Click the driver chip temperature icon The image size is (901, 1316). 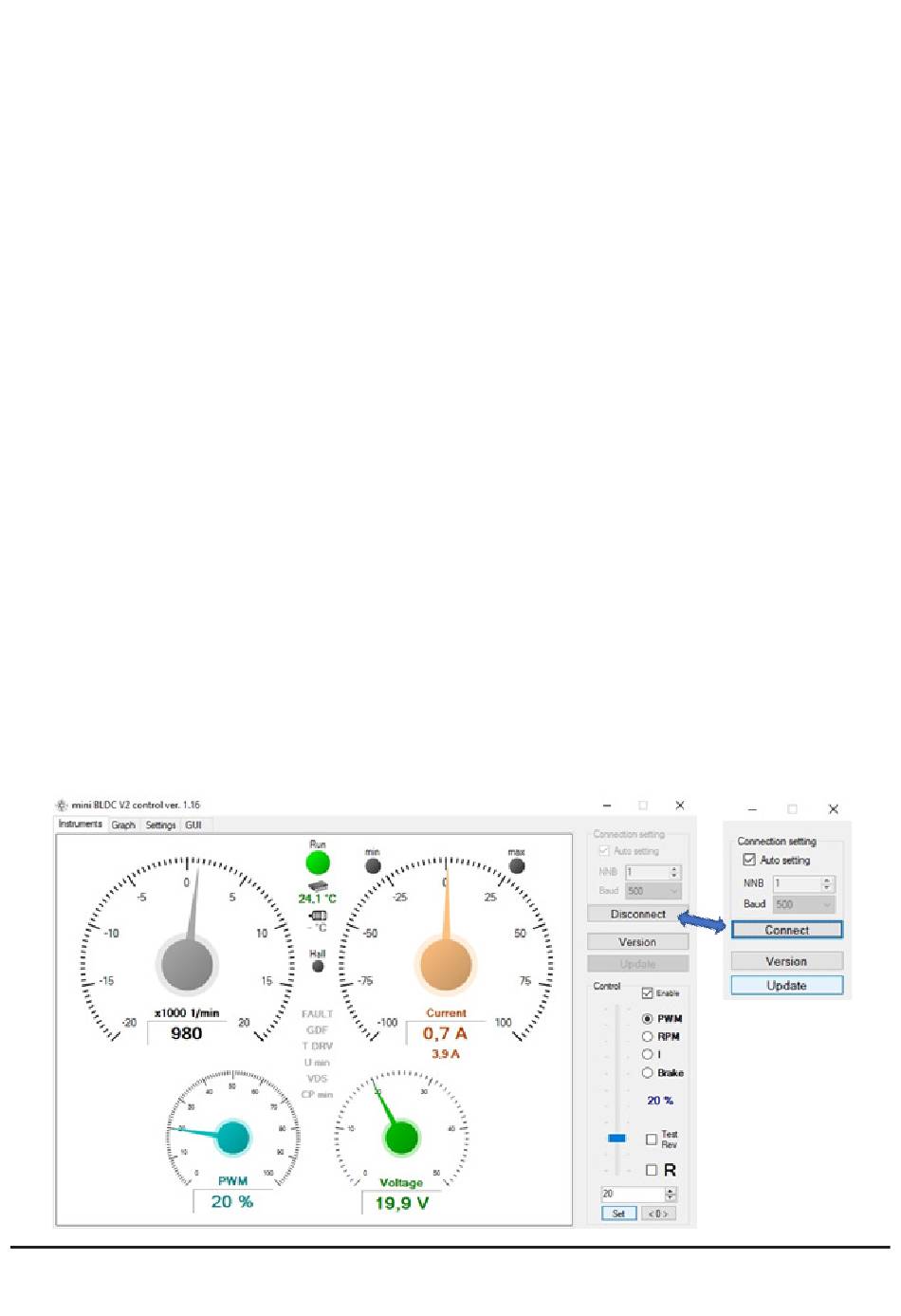[x=318, y=886]
